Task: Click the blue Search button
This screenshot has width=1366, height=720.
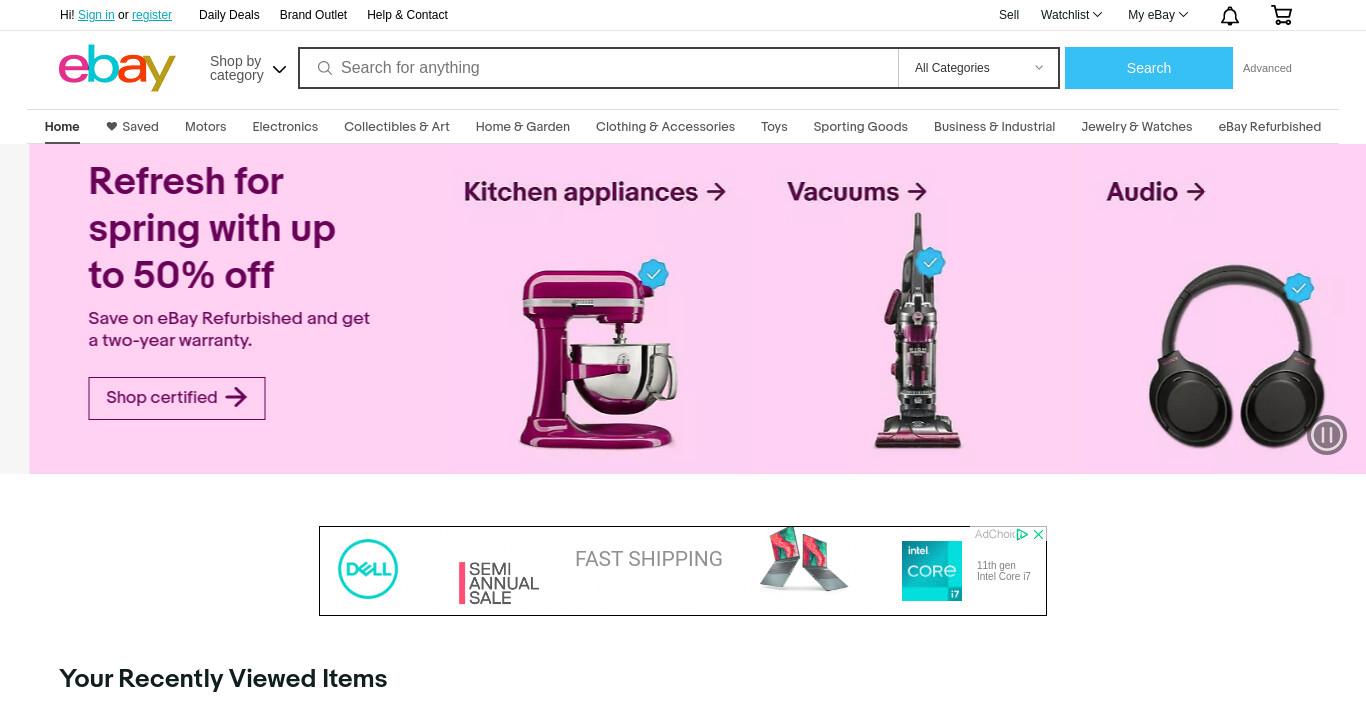Action: [x=1149, y=68]
